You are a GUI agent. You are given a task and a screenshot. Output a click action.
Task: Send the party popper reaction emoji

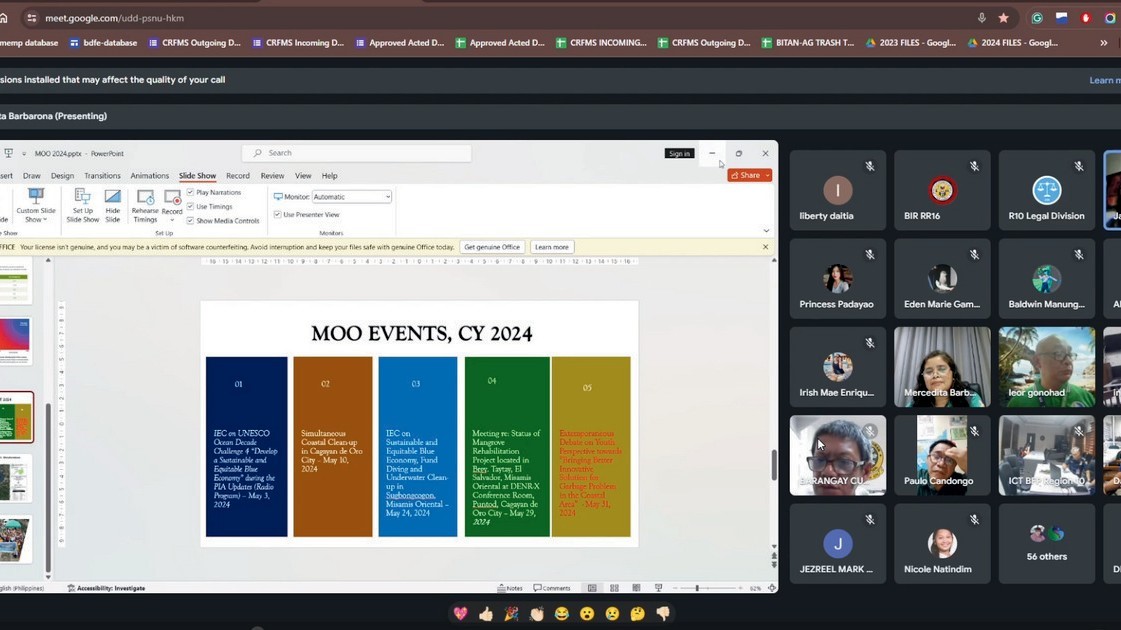tap(511, 614)
